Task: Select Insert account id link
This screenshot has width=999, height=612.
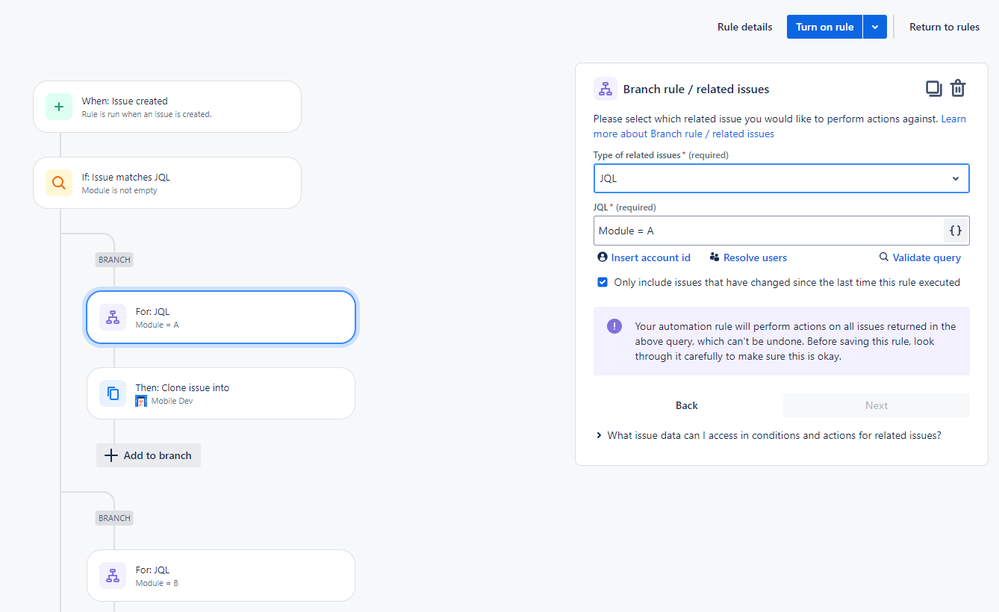Action: tap(644, 257)
